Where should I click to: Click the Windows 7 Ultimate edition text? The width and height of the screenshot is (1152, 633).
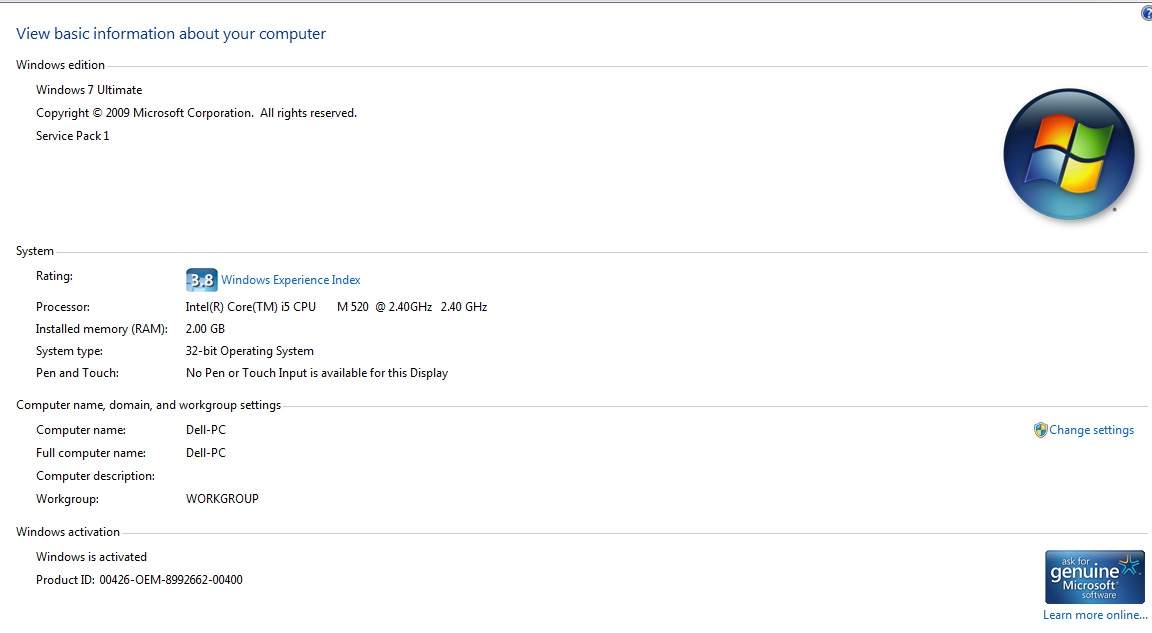click(89, 90)
